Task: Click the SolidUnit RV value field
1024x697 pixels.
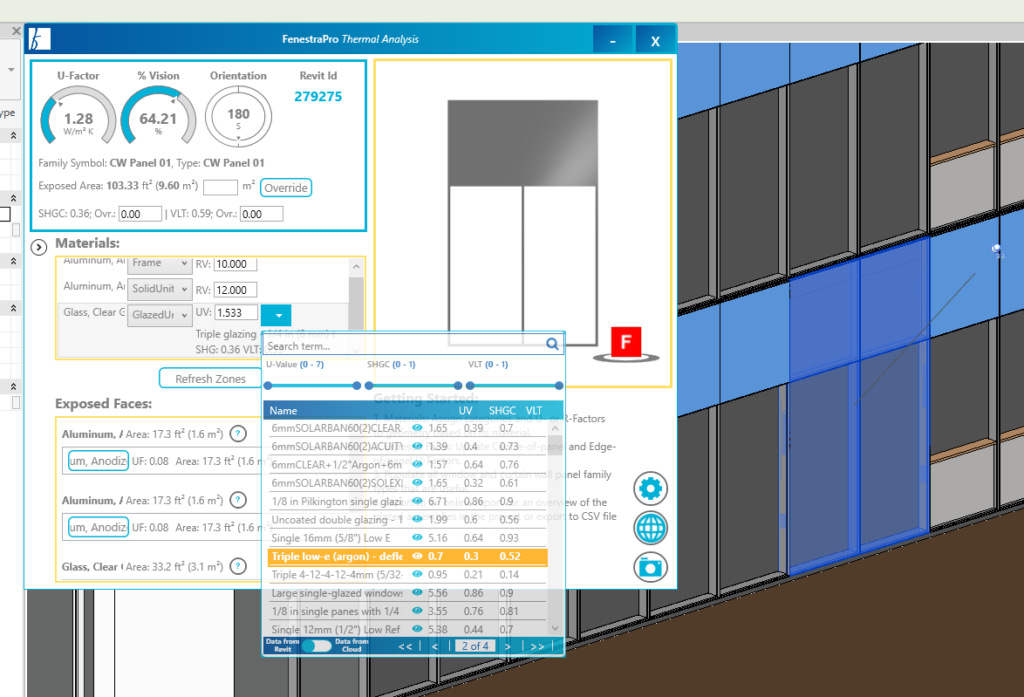Action: [x=235, y=289]
